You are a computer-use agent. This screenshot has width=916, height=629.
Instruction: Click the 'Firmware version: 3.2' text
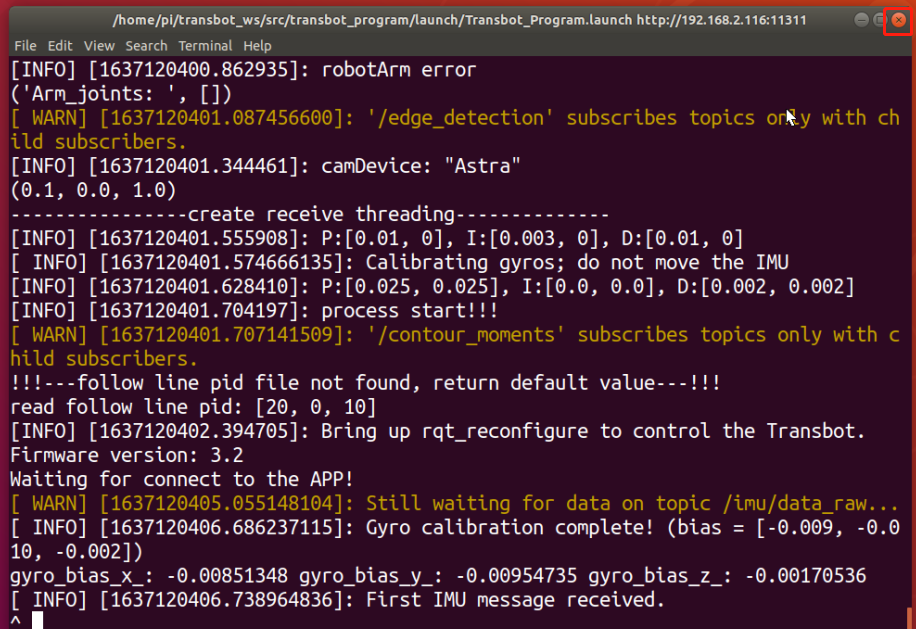(x=127, y=455)
